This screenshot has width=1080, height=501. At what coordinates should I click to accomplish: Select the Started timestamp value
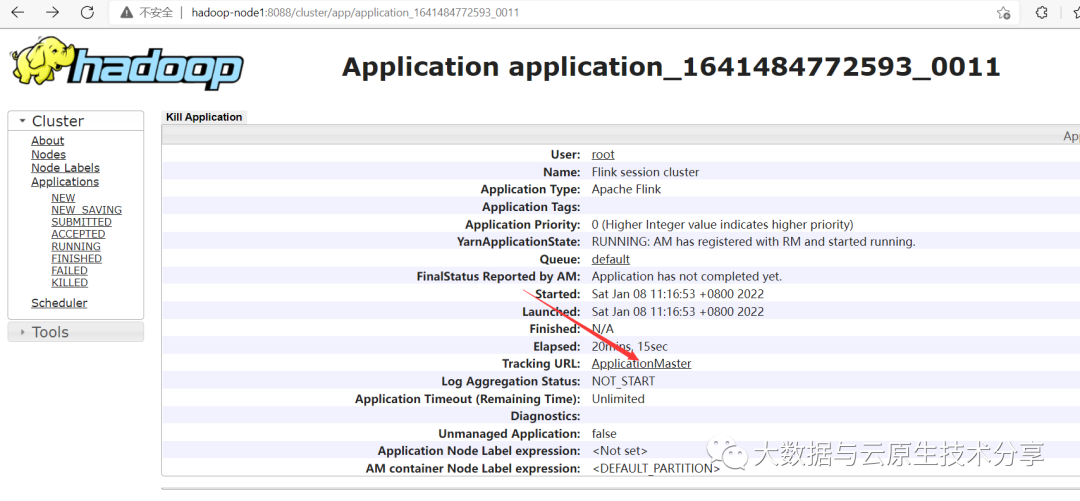coord(678,294)
